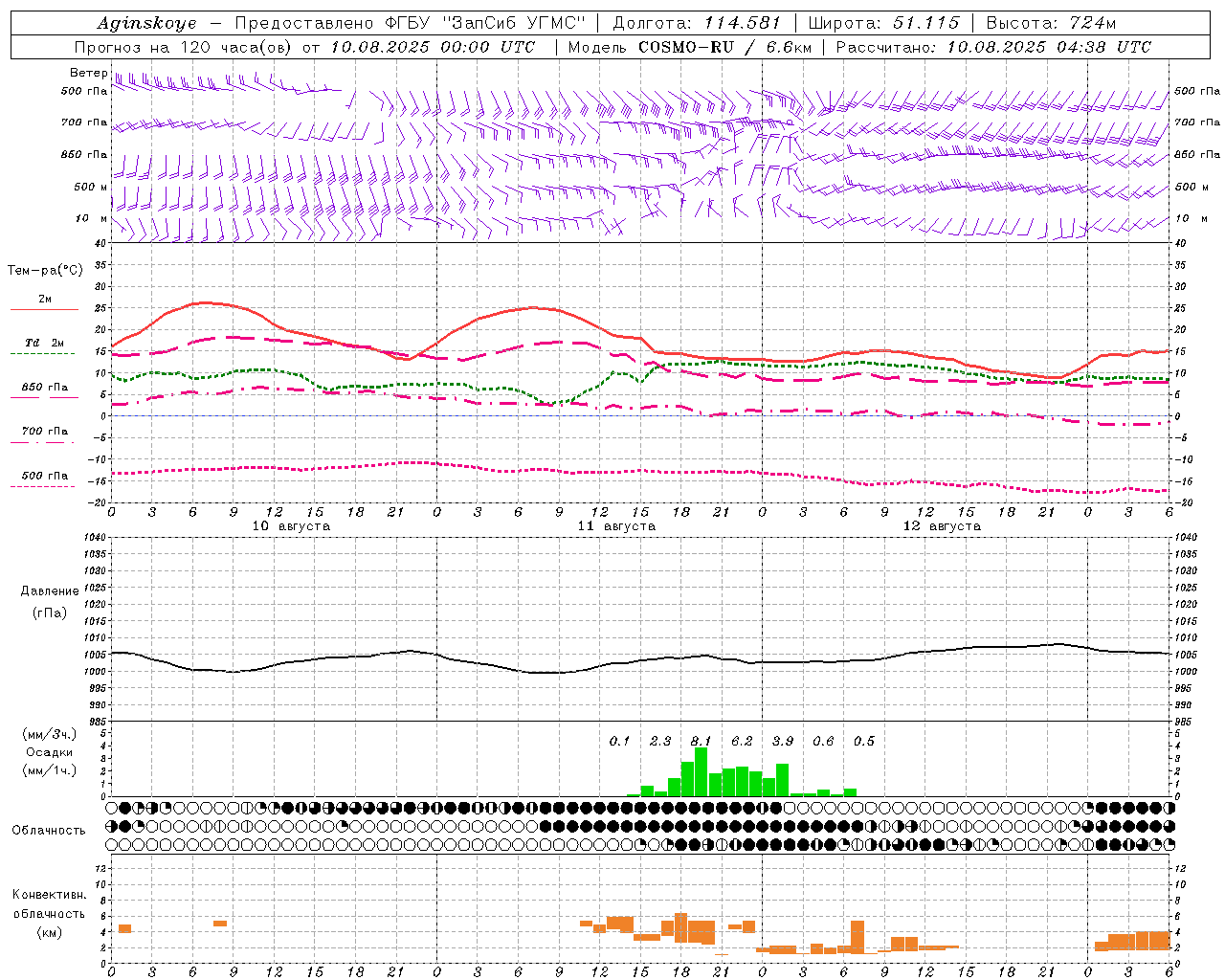
Task: Click the precipitation total "6.2"
Action: 742,742
